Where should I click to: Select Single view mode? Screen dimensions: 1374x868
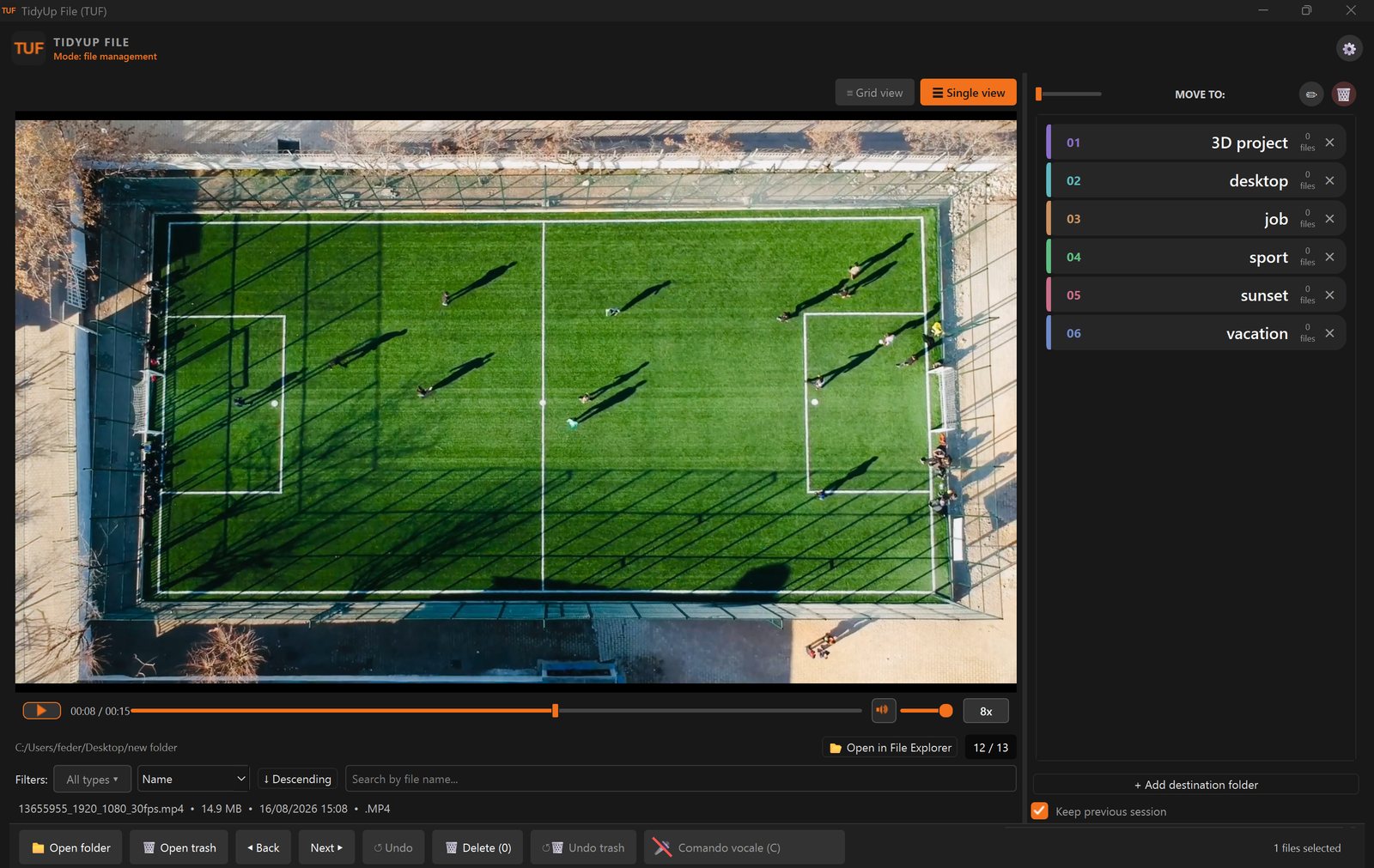click(x=969, y=93)
